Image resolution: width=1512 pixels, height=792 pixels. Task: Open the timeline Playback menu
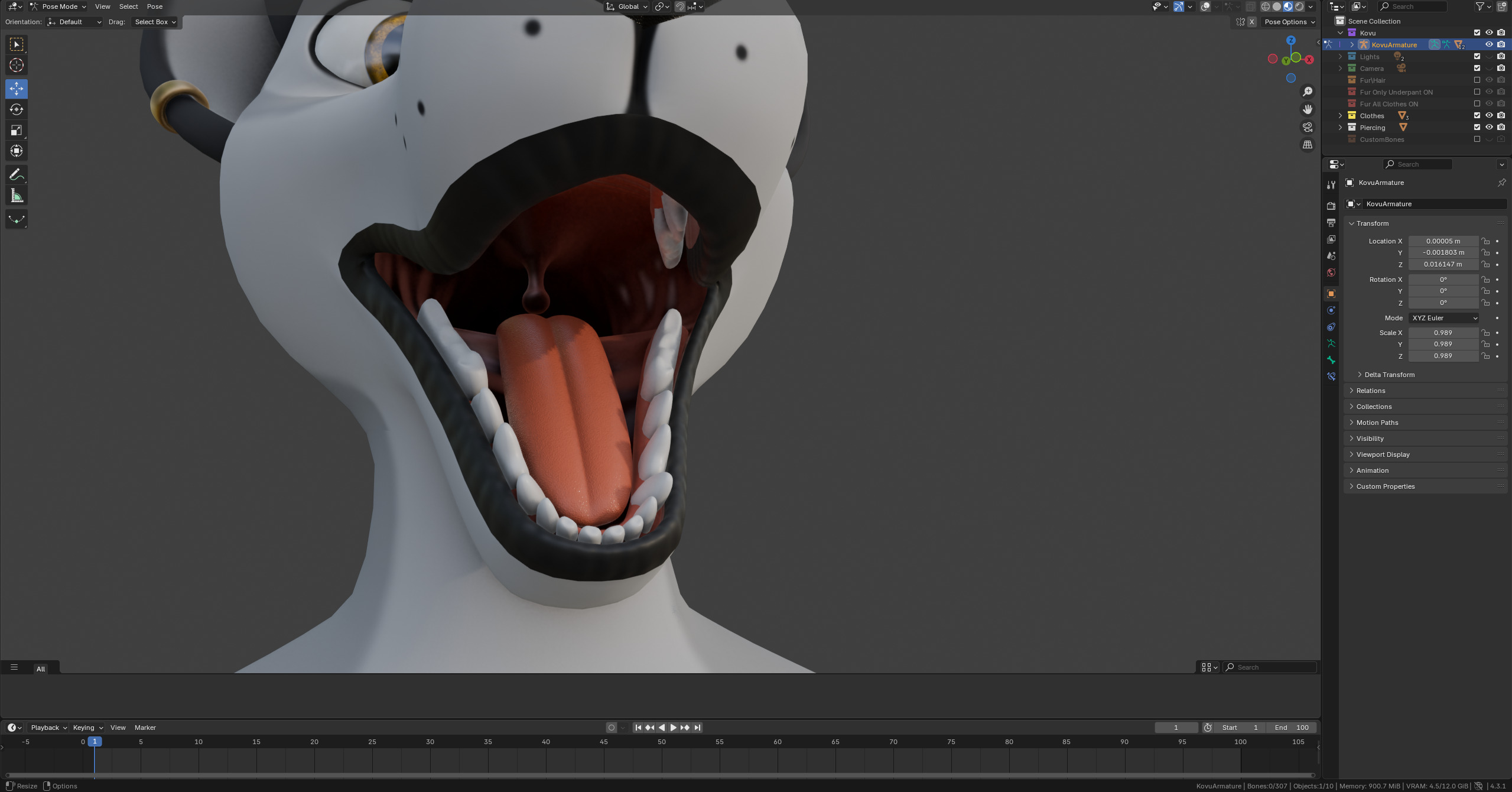(x=48, y=728)
